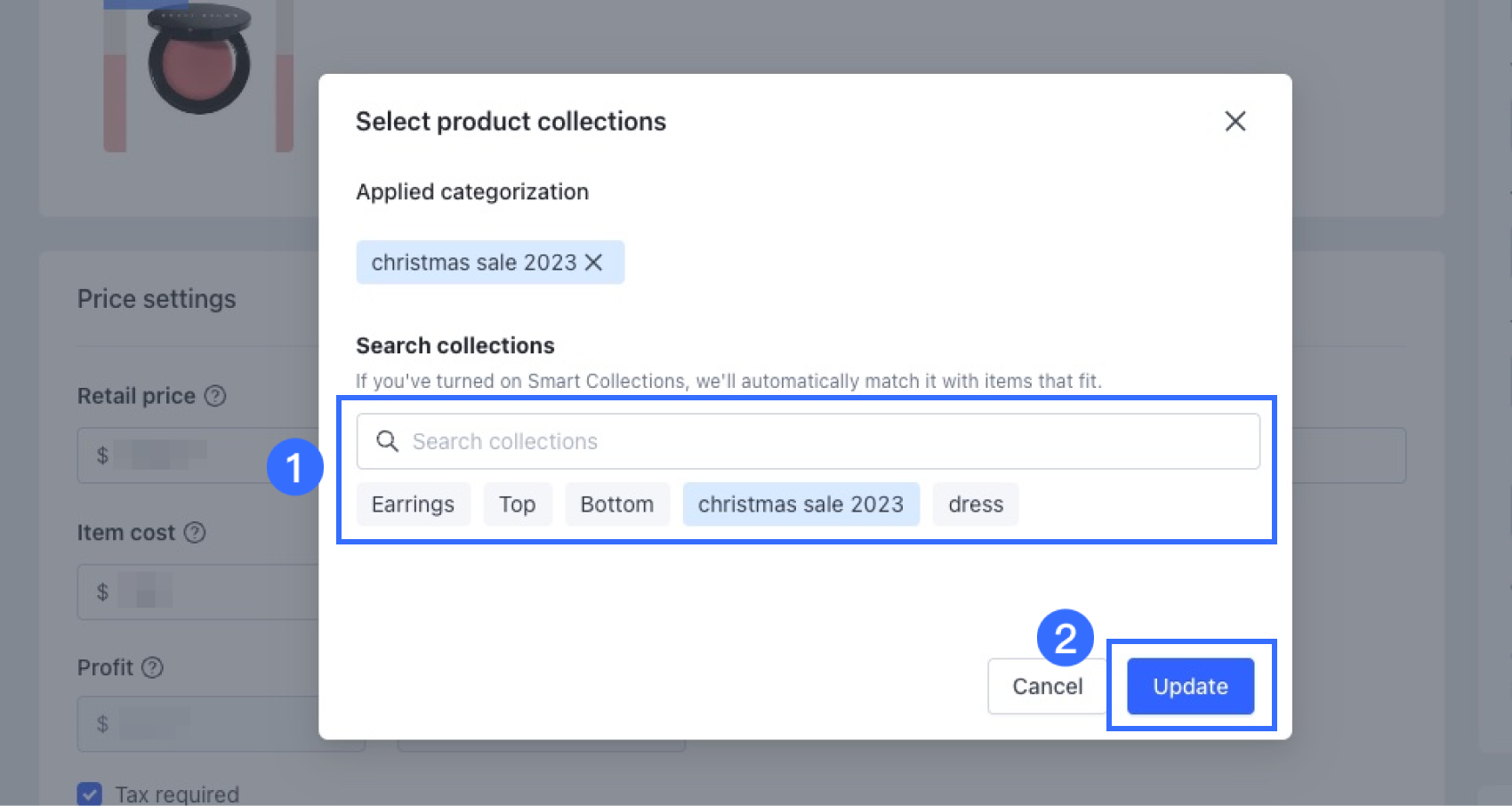Close the Select product collections dialog
Screen dimensions: 1512x806
pyautogui.click(x=1235, y=121)
